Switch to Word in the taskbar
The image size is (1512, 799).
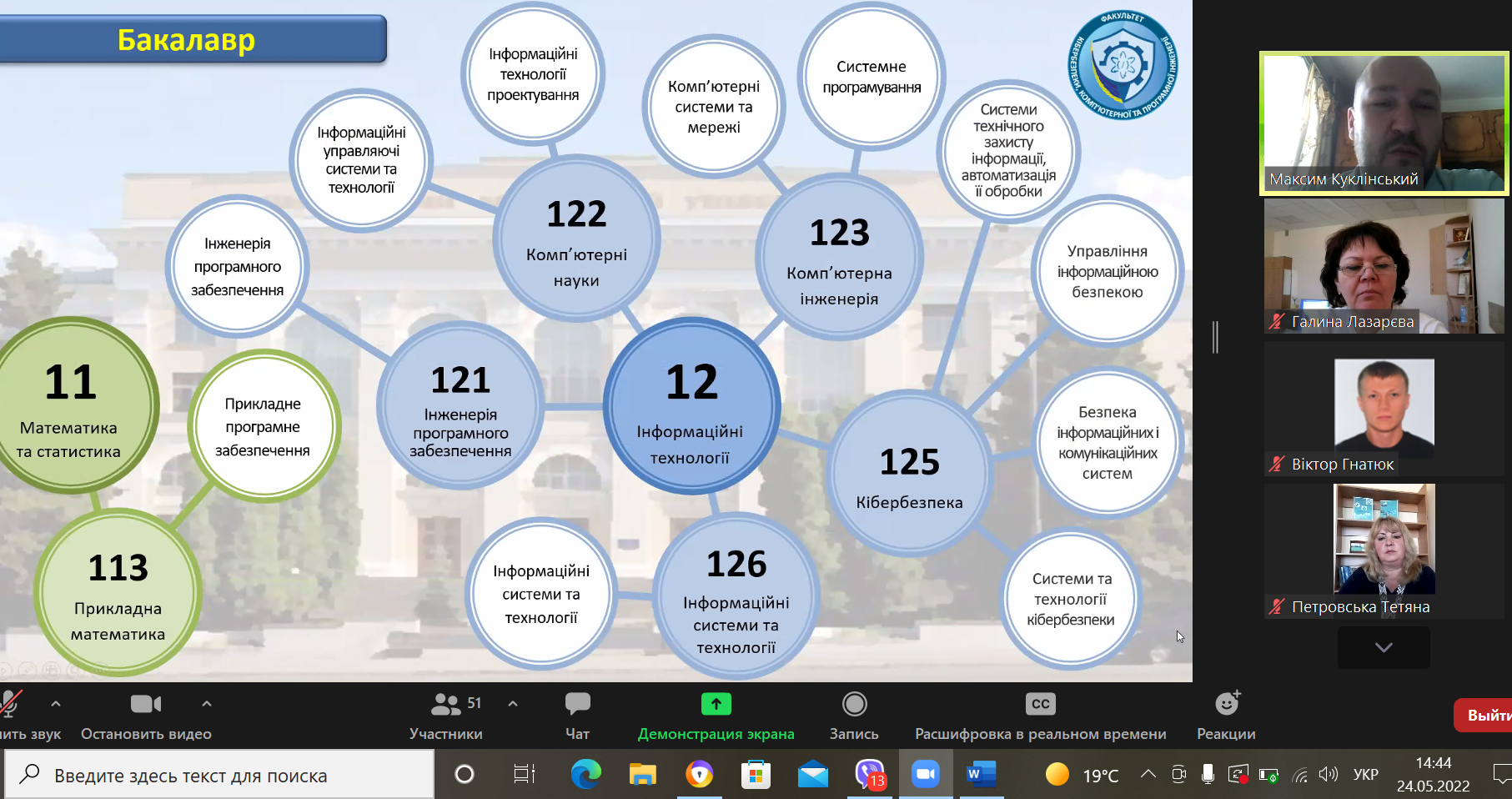coord(981,776)
